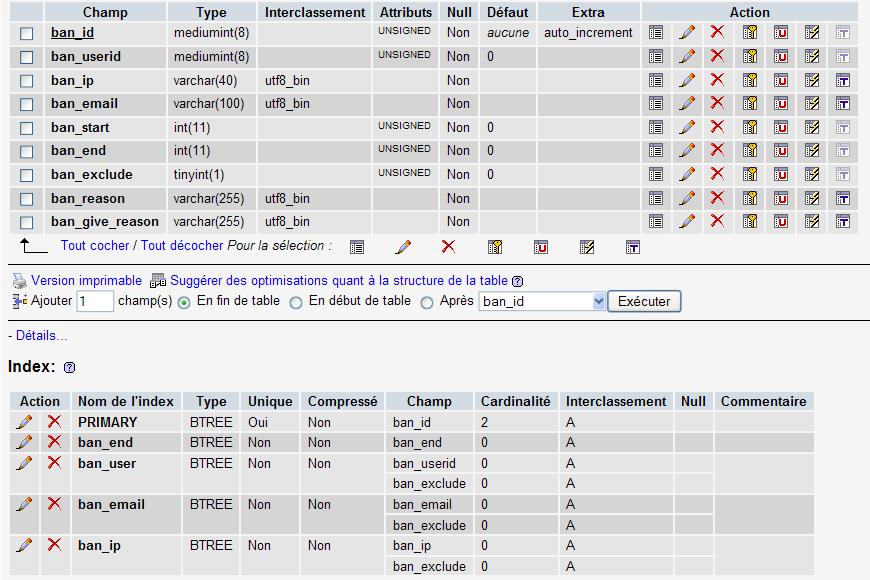Screen dimensions: 870x580
Task: Browse distinct values of ban_id field
Action: [x=656, y=33]
